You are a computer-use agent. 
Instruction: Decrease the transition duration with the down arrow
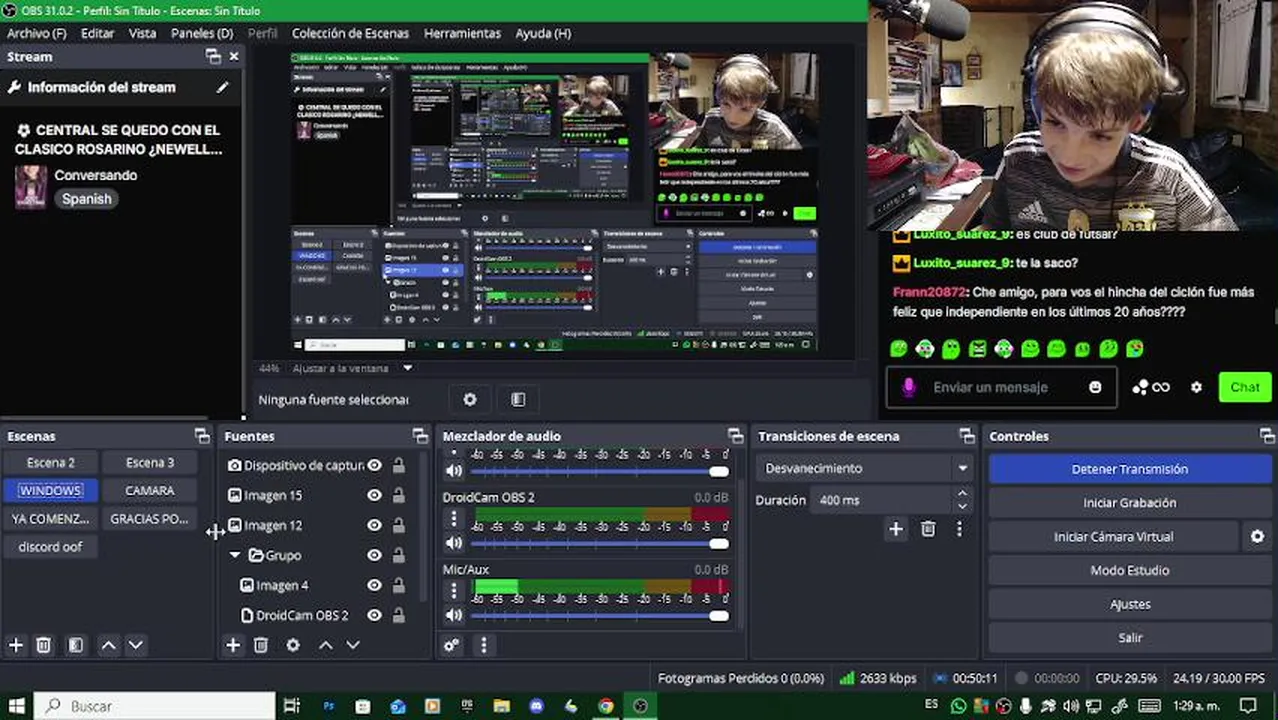coord(962,506)
